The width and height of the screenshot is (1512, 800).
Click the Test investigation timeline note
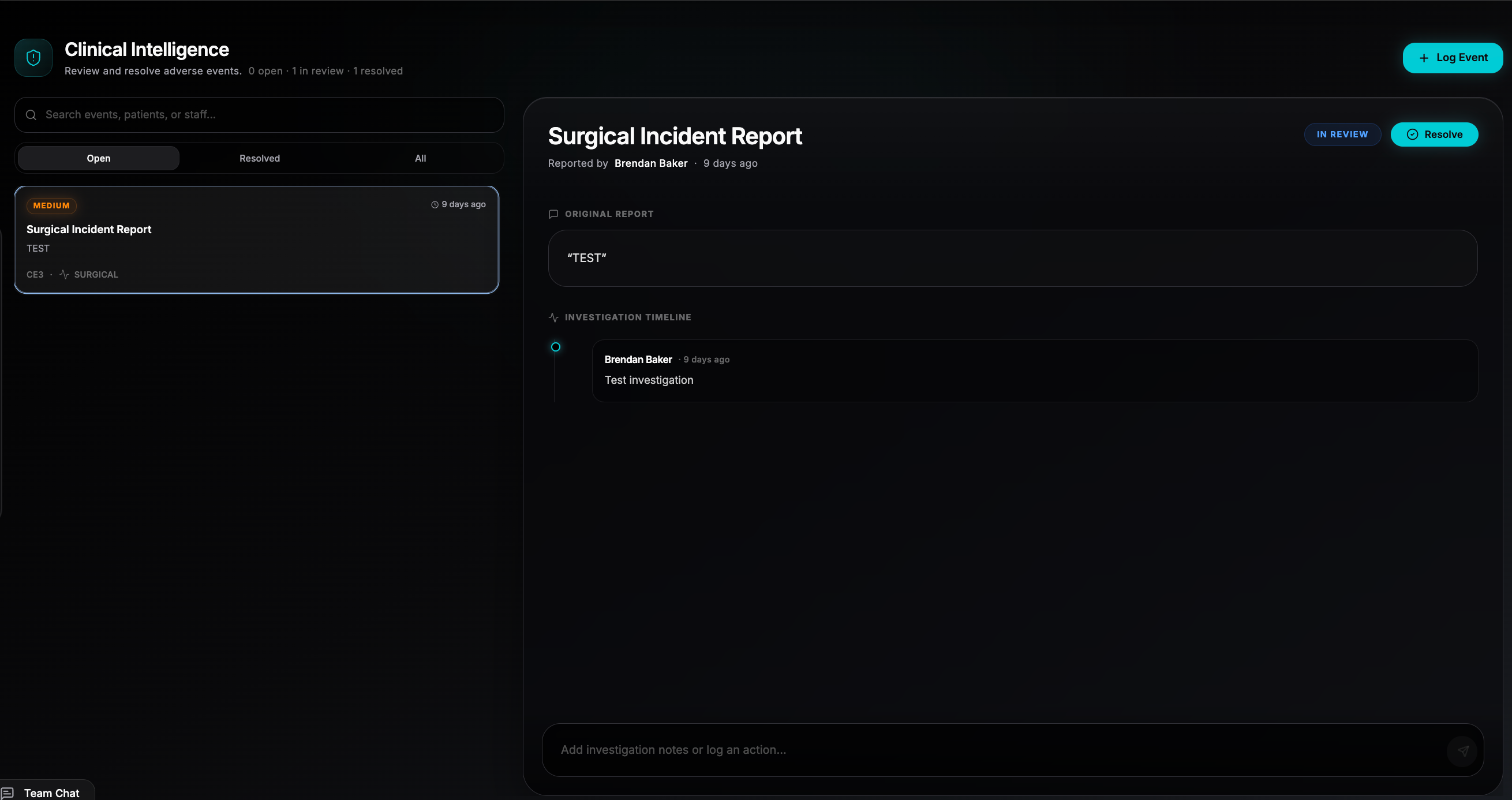(649, 380)
